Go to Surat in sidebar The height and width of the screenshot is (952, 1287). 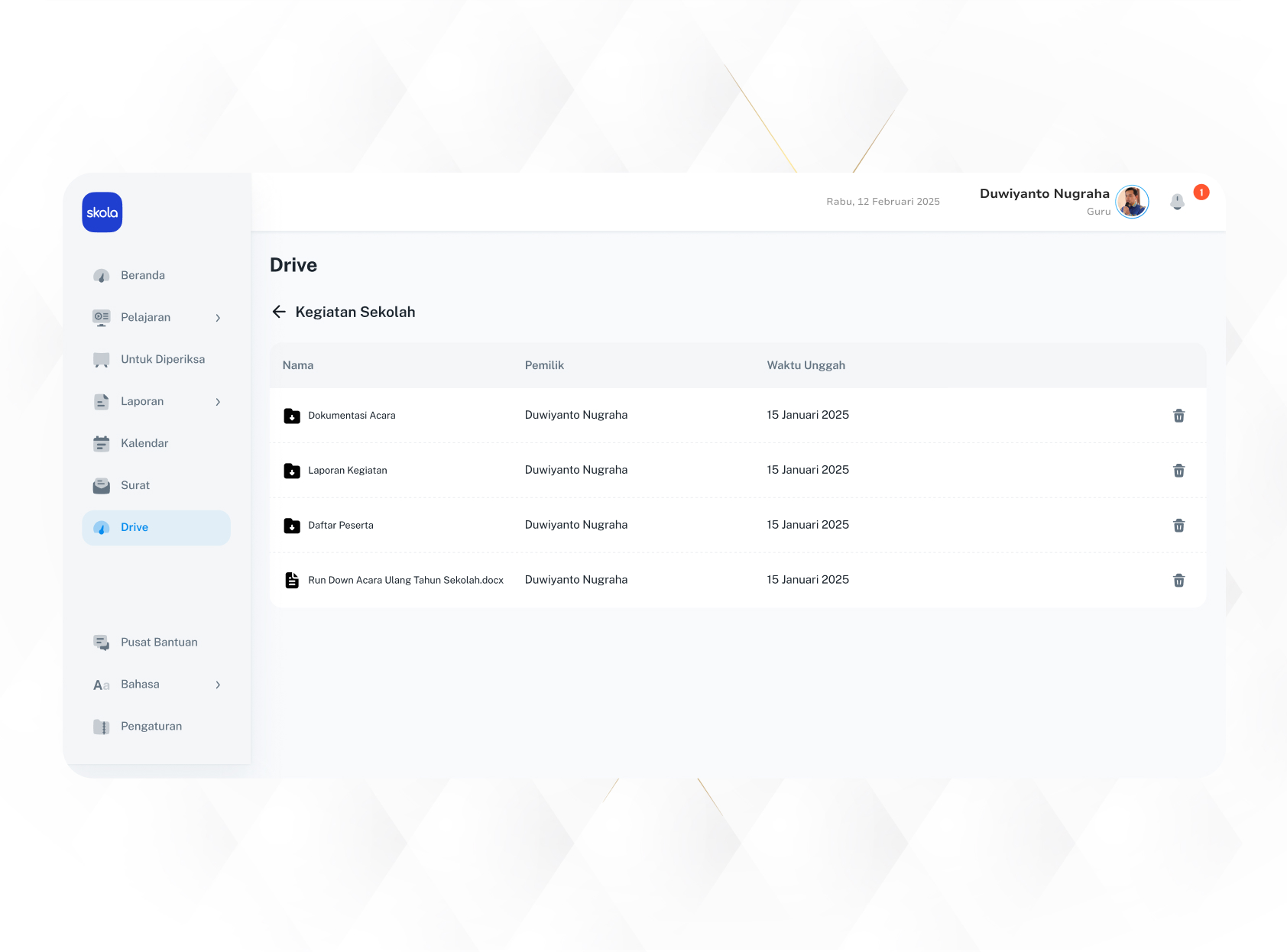[x=135, y=485]
